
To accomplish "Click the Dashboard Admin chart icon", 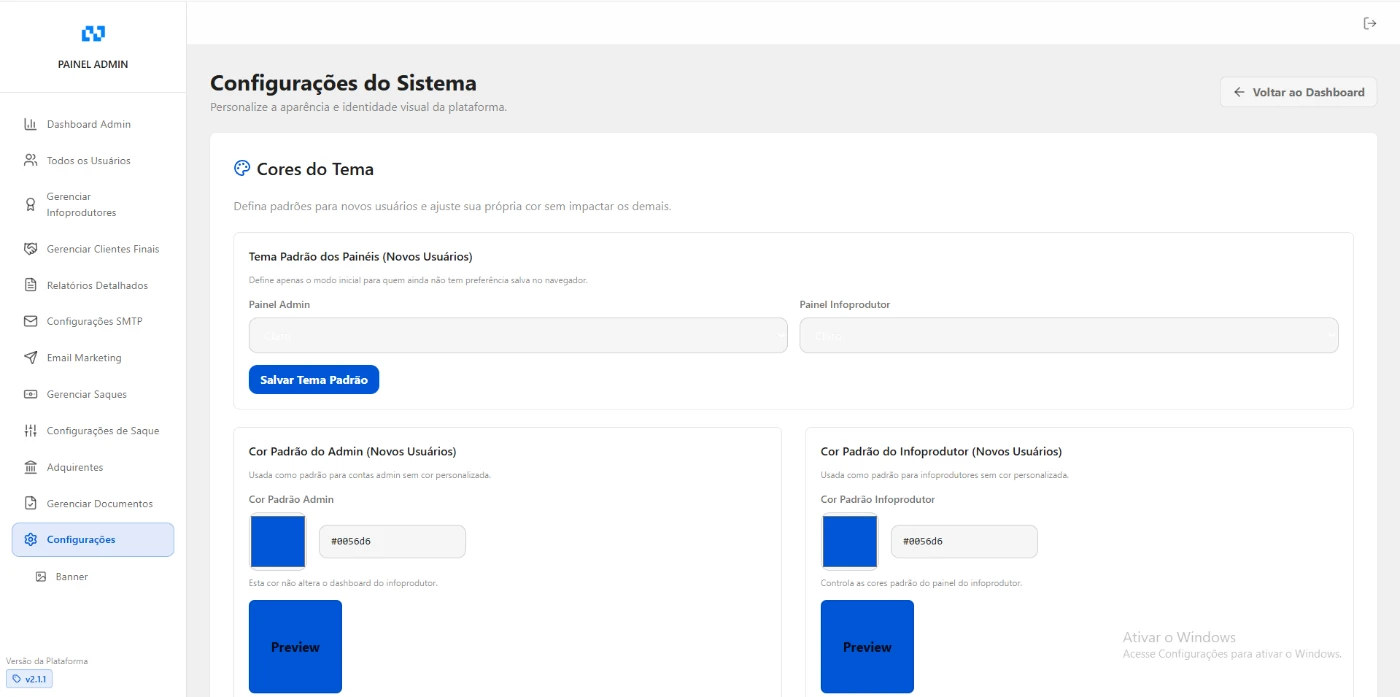I will click(30, 125).
